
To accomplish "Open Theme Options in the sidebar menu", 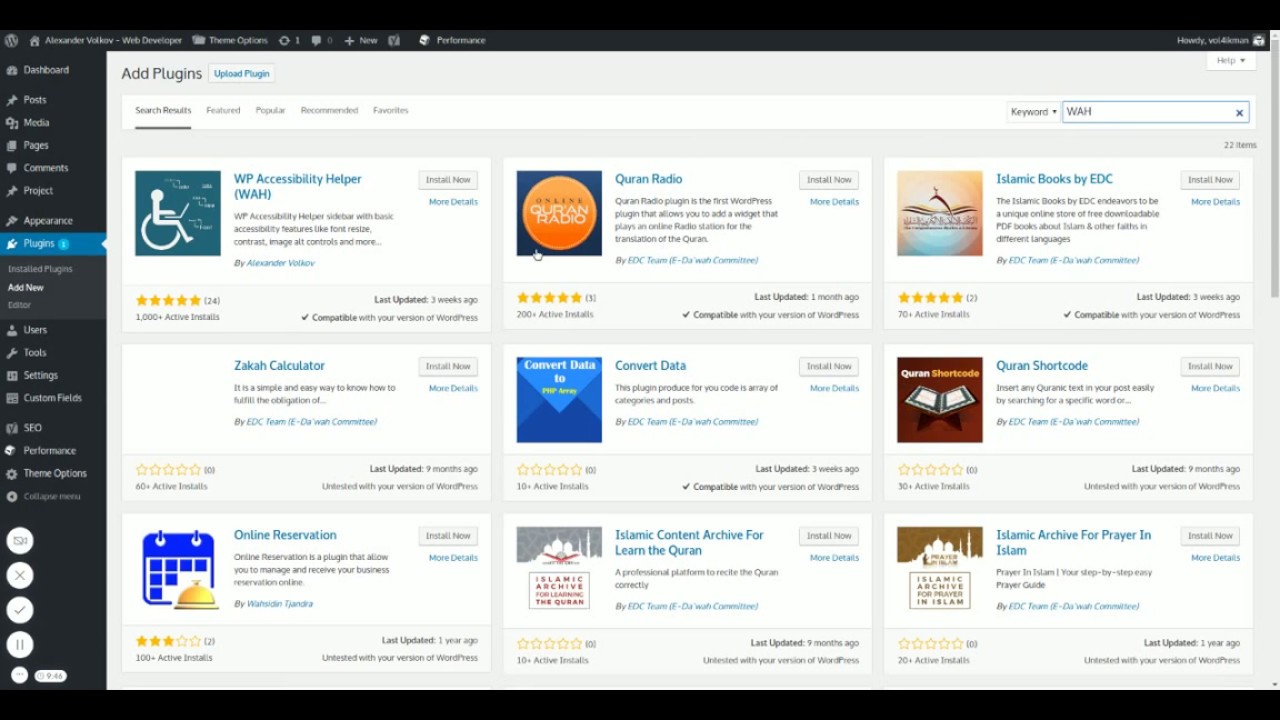I will pyautogui.click(x=53, y=473).
